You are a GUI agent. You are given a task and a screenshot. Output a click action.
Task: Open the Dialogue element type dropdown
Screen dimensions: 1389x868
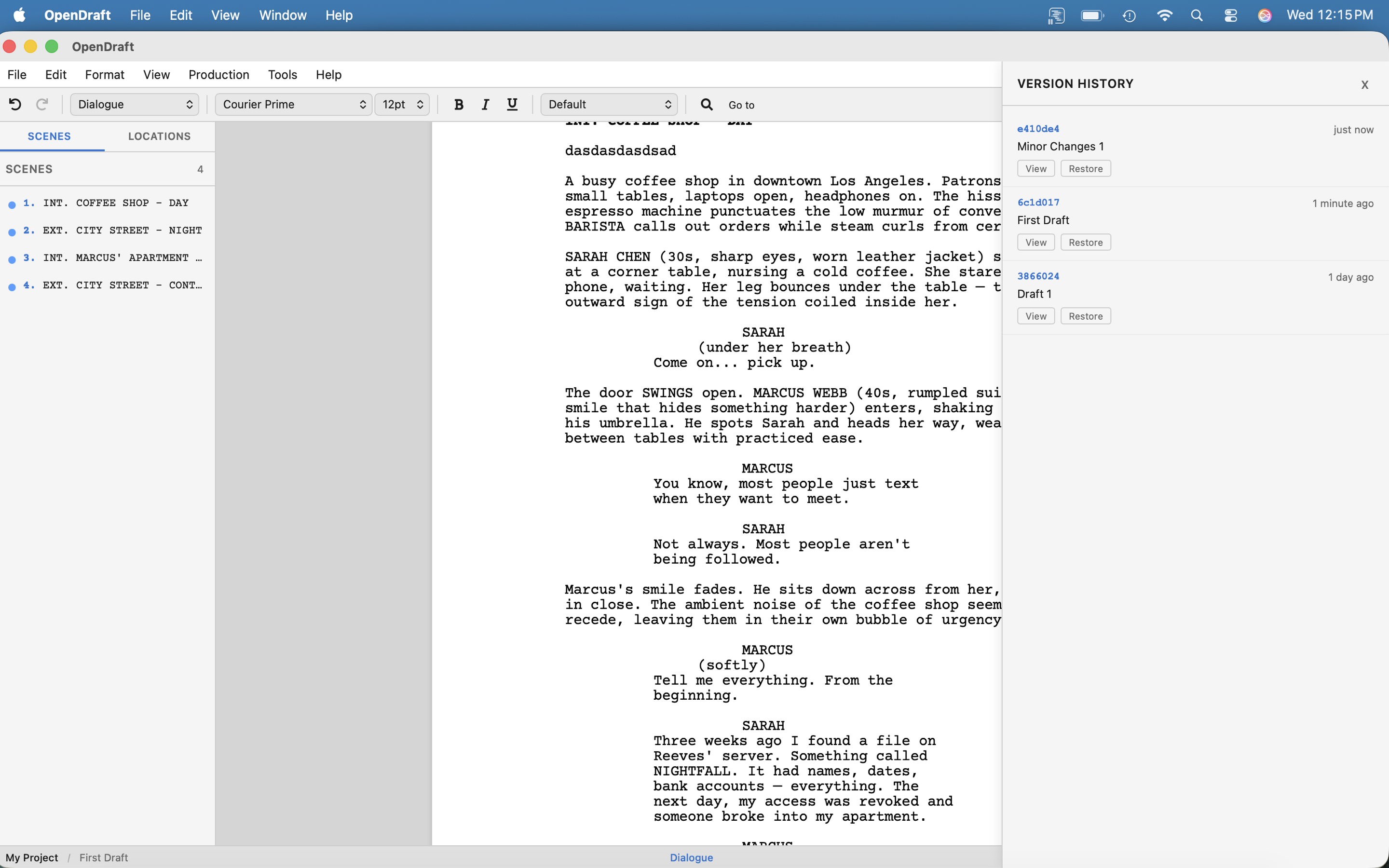pos(134,105)
